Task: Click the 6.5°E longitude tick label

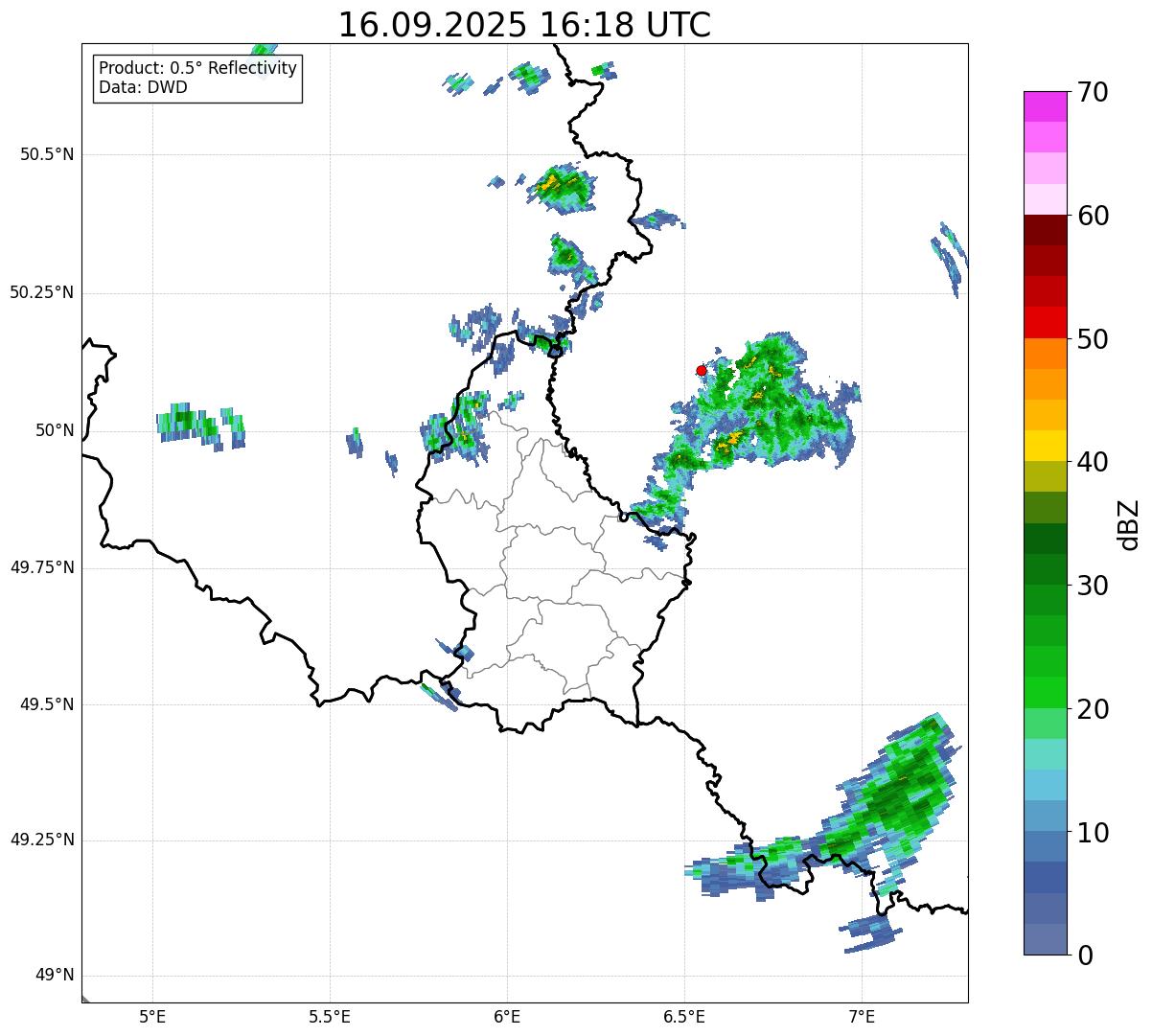Action: point(684,1015)
